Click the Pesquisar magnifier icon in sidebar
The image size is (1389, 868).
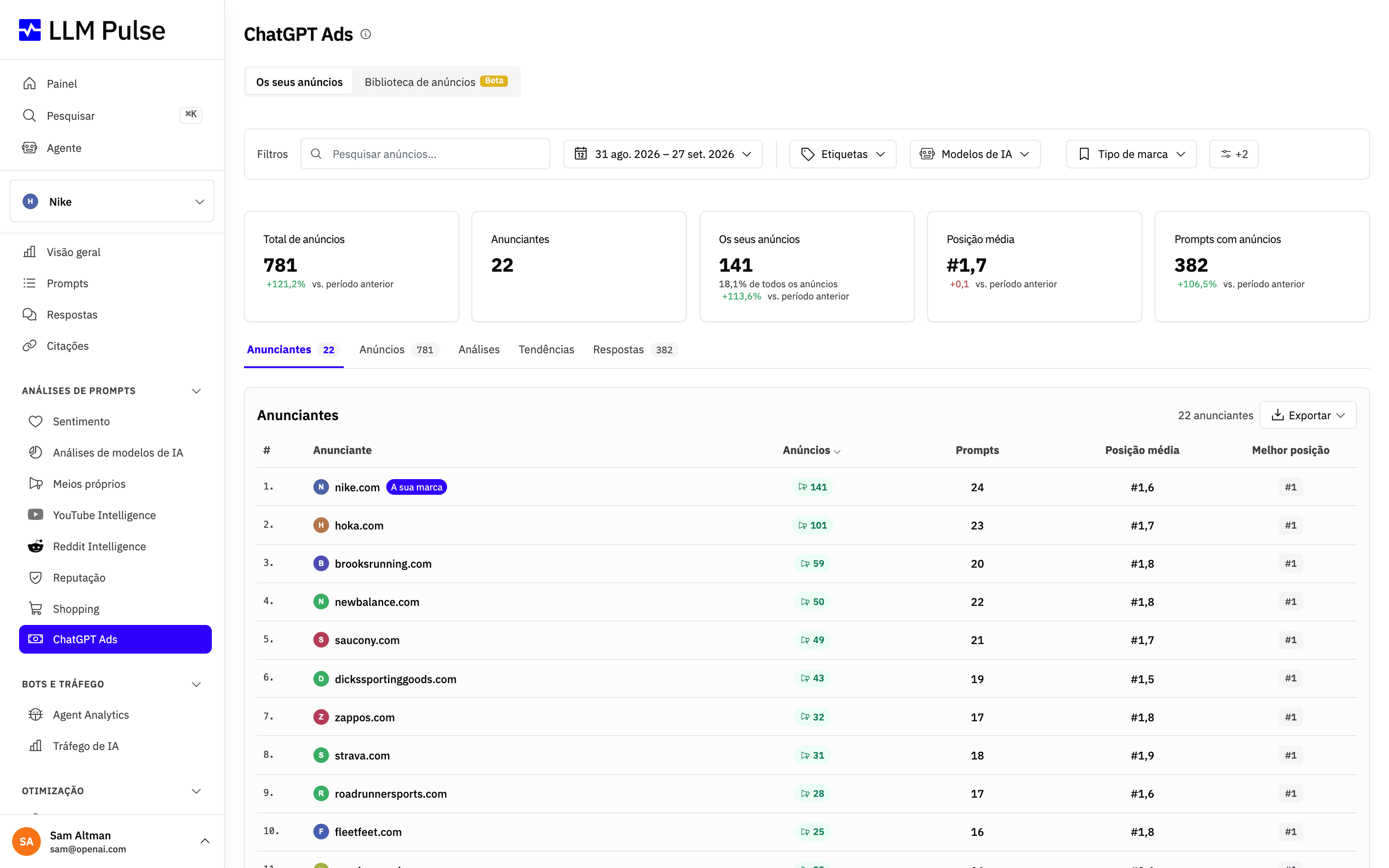pyautogui.click(x=29, y=115)
